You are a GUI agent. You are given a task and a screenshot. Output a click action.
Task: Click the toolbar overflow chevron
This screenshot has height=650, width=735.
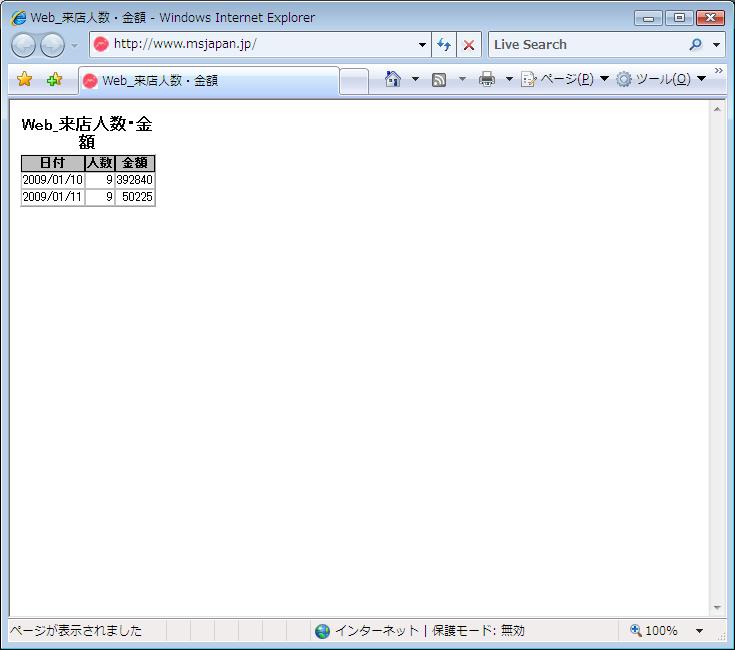[719, 70]
